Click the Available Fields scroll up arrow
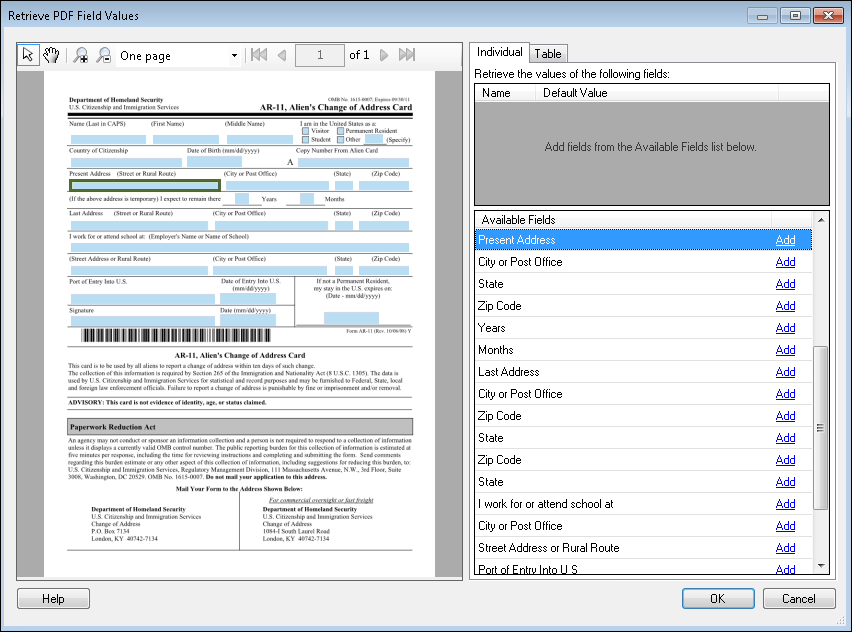 click(820, 220)
